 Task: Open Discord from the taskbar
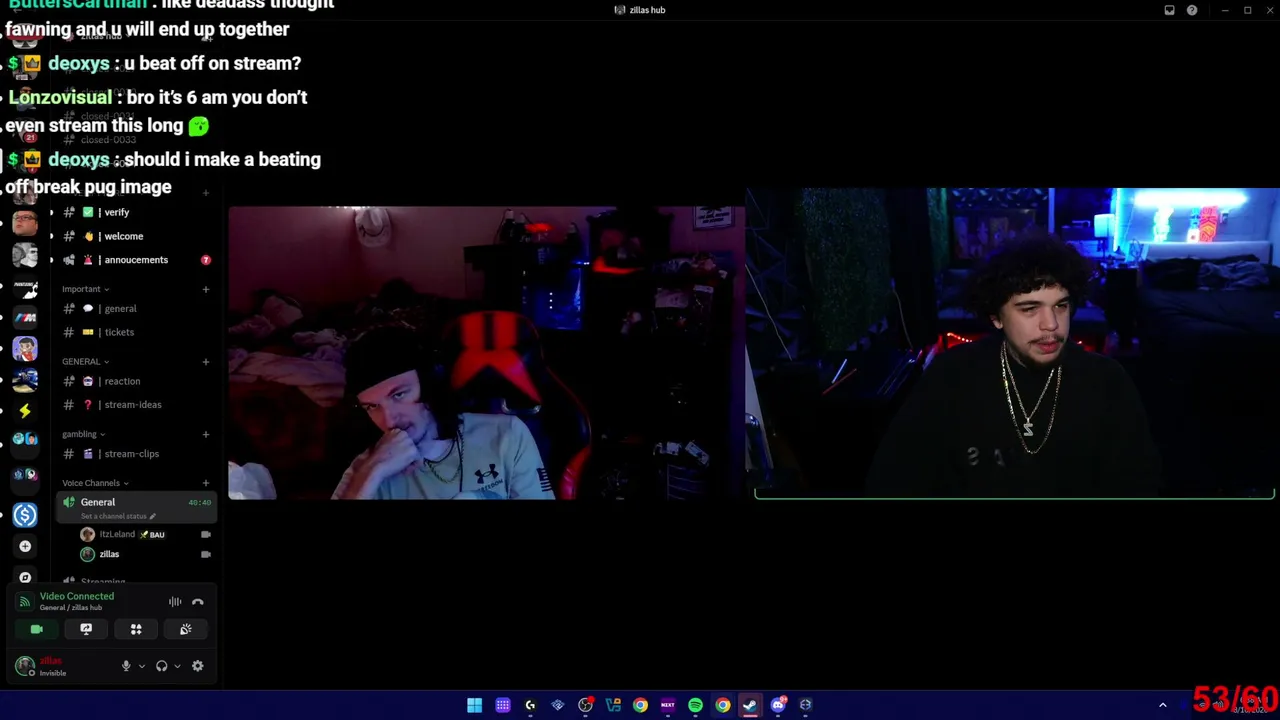tap(778, 705)
